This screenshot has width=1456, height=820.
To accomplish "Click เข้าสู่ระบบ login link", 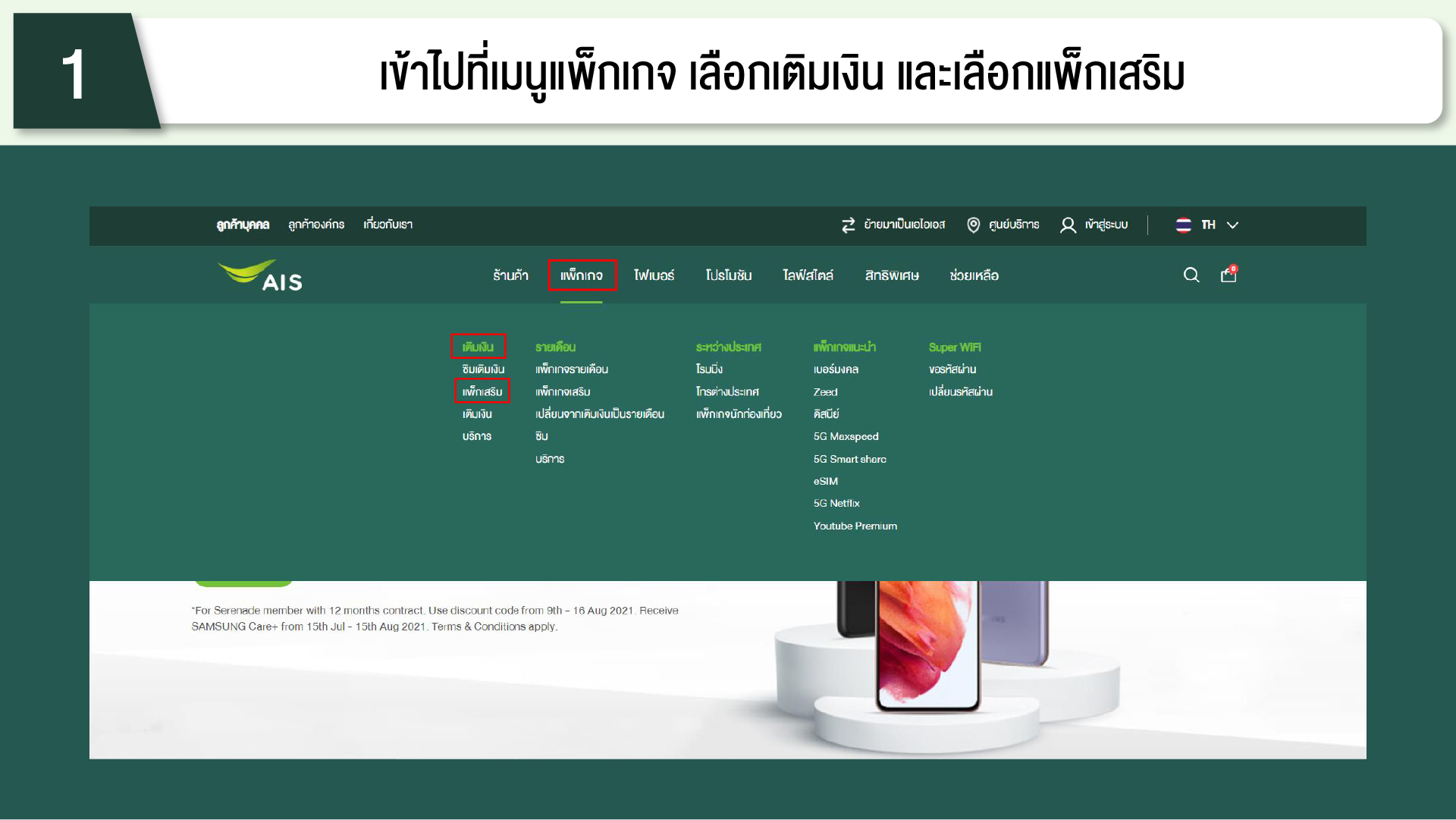I will coord(1106,225).
